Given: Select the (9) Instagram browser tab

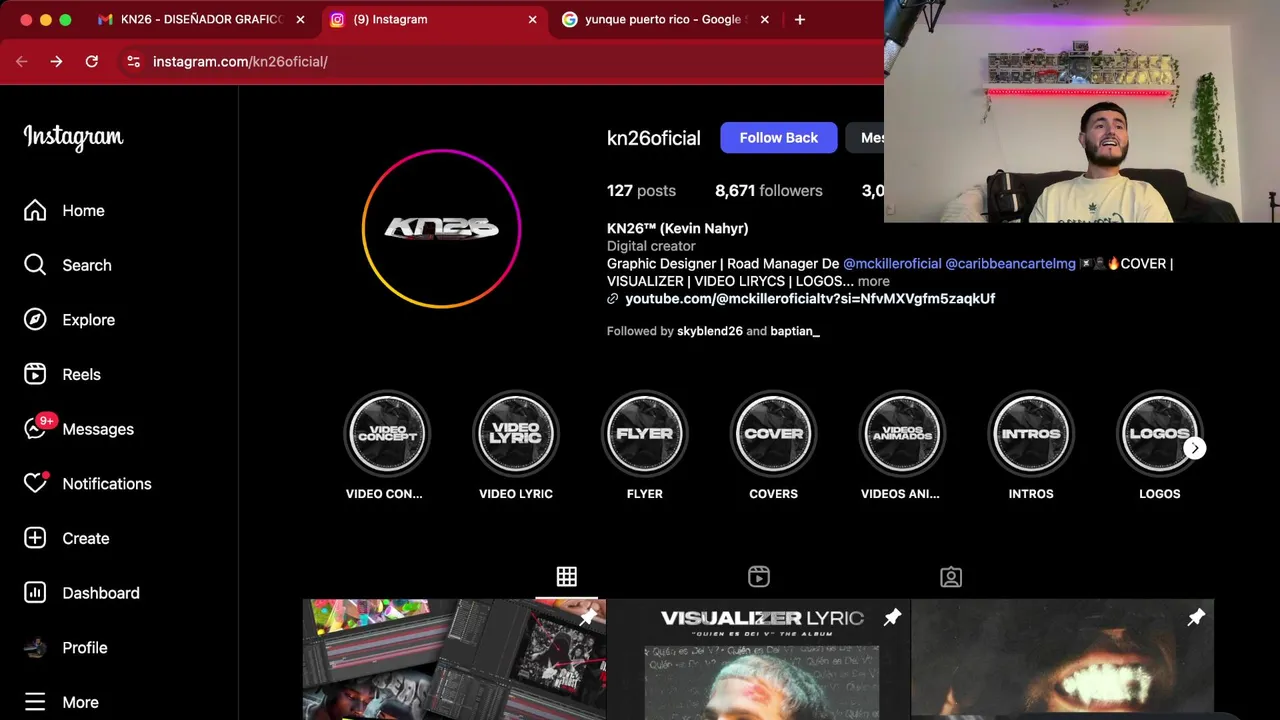Looking at the screenshot, I should [x=390, y=19].
